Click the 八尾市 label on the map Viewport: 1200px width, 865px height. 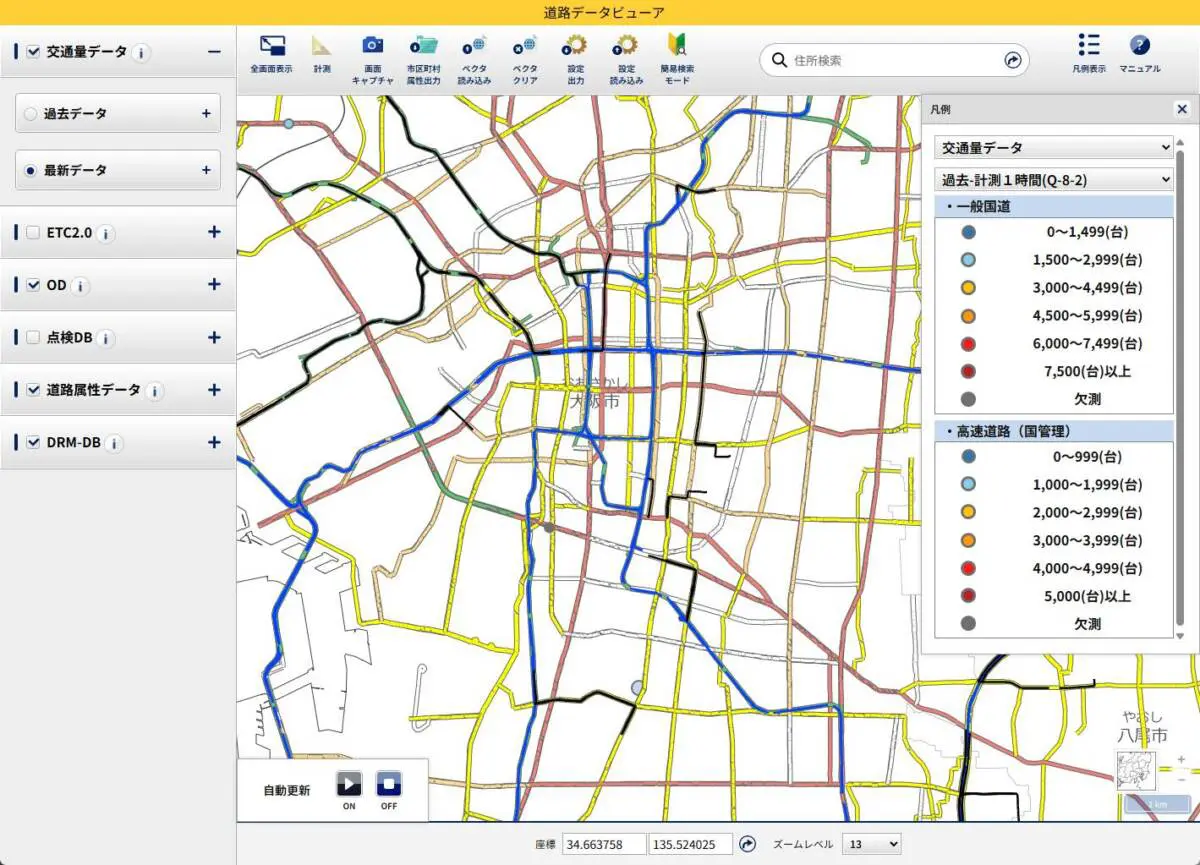[x=1142, y=736]
